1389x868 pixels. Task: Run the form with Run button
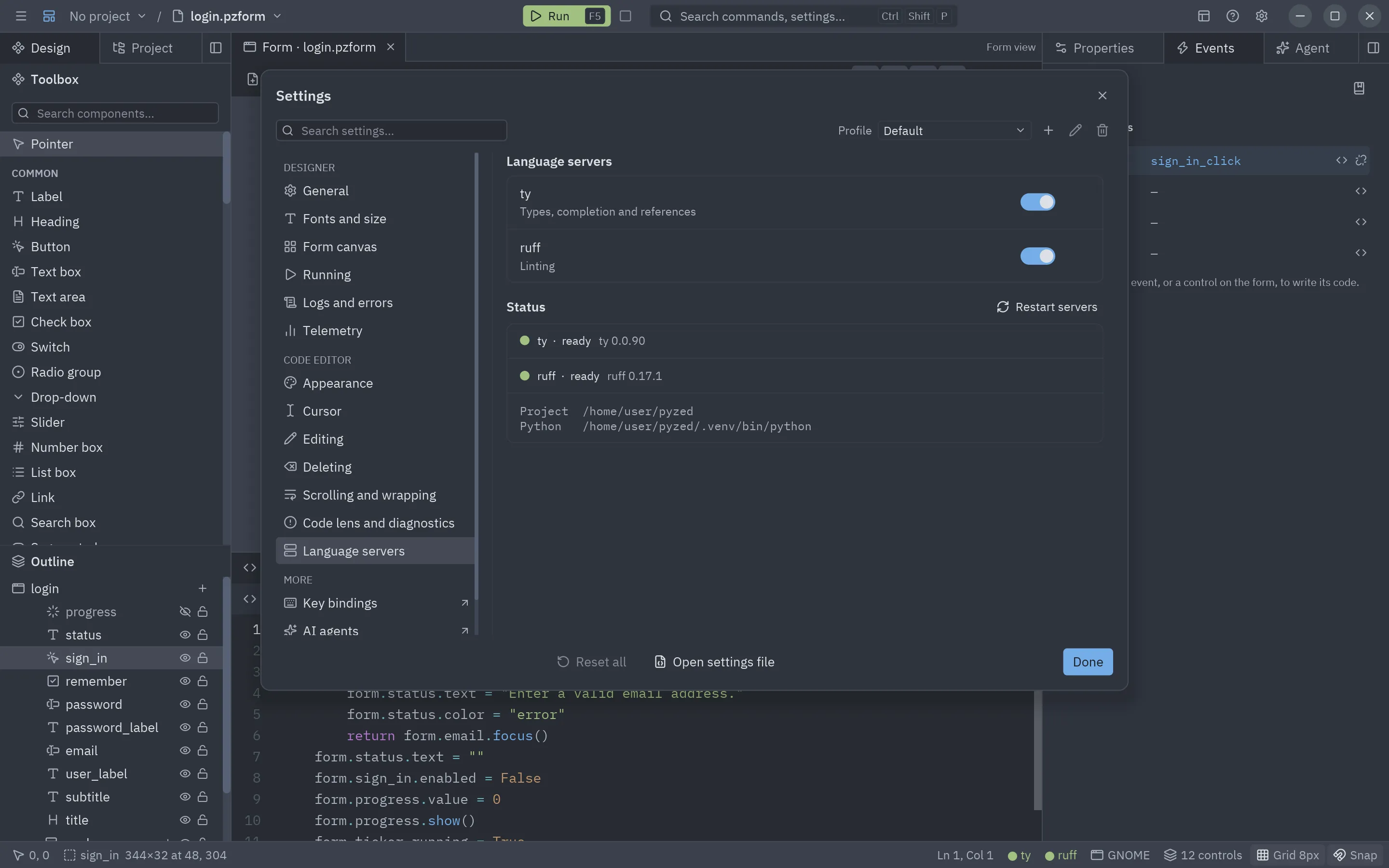(566, 16)
